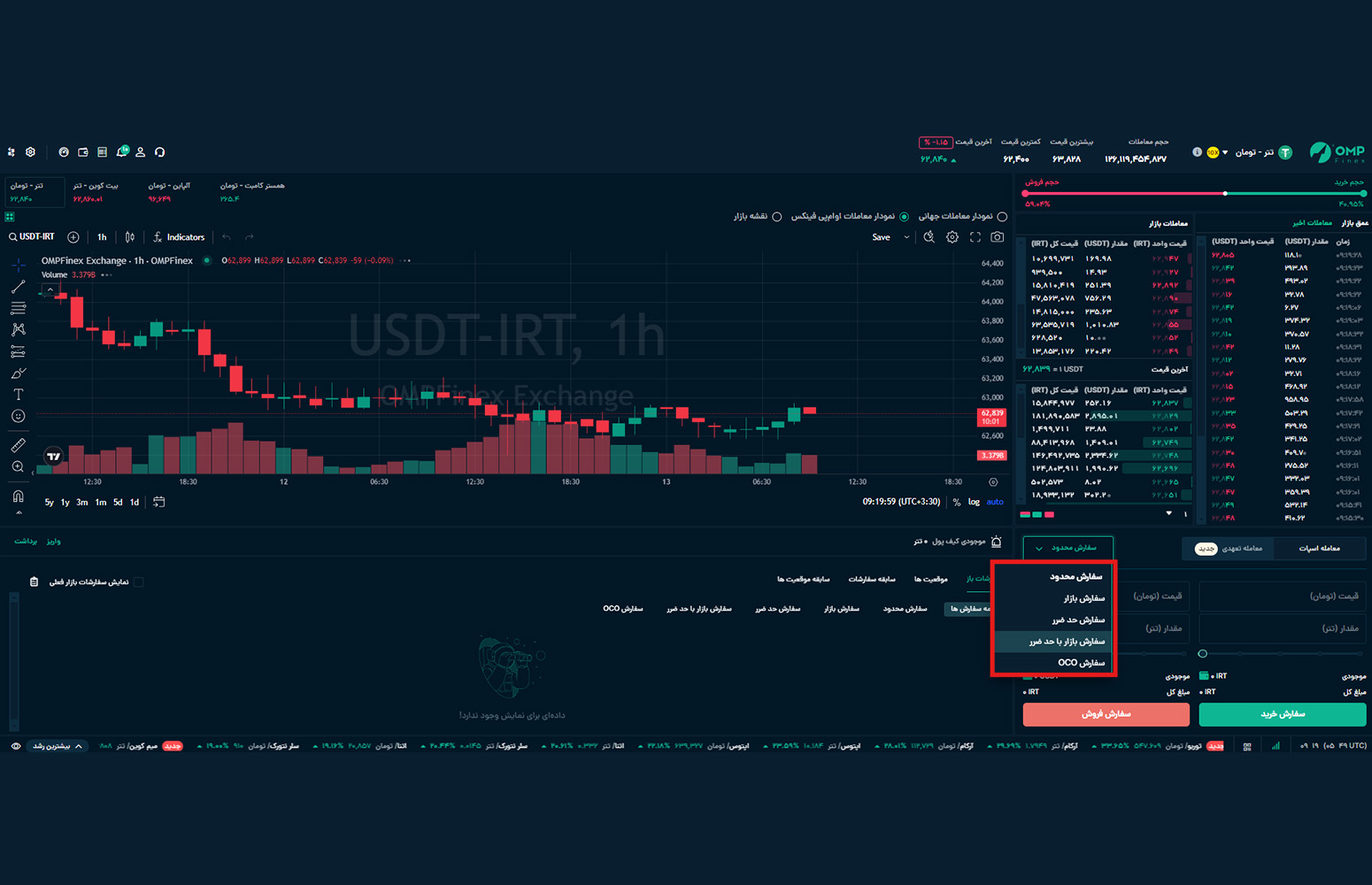Select the trend line drawing tool
This screenshot has width=1372, height=885.
[x=18, y=287]
